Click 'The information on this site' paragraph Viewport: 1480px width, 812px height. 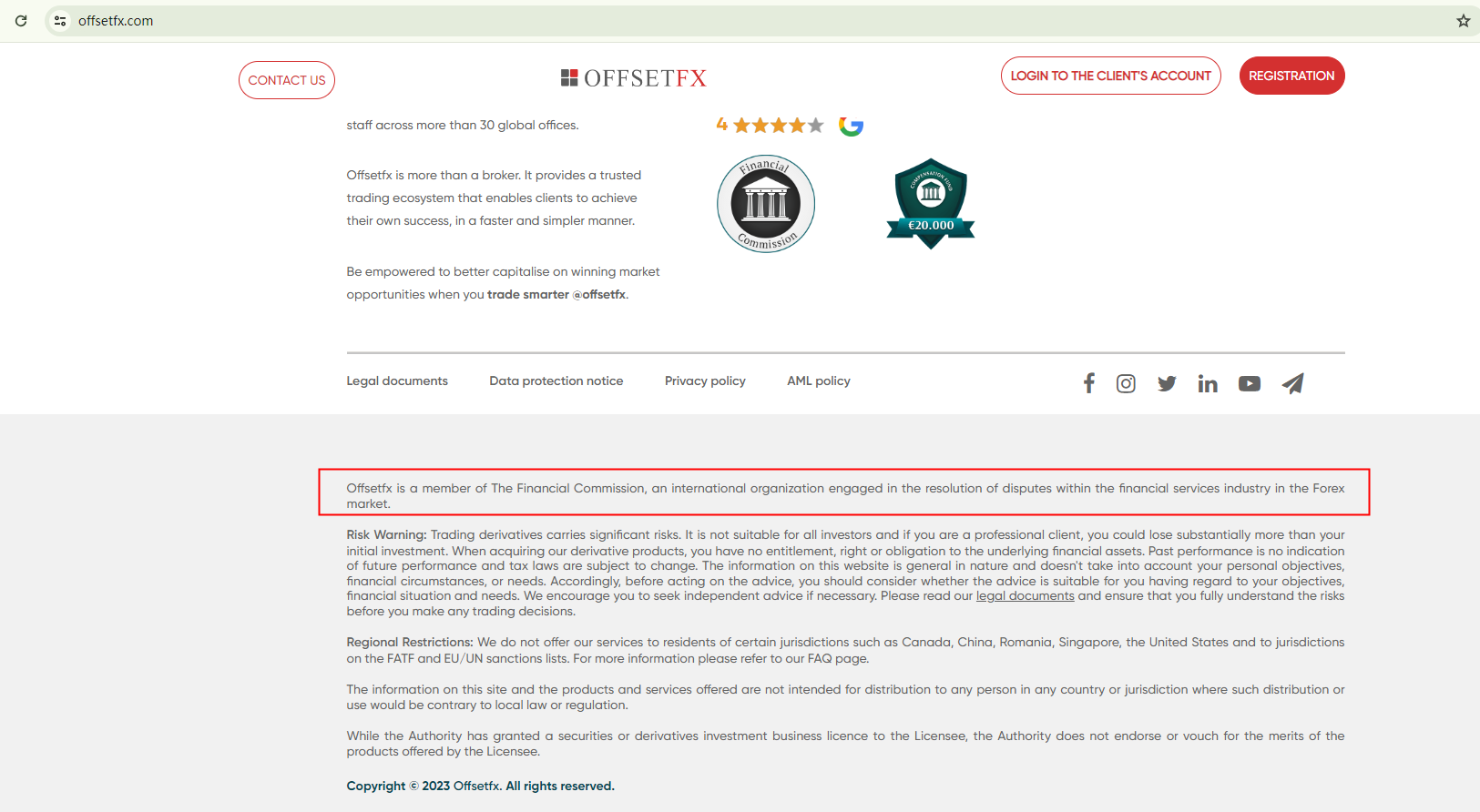[x=845, y=697]
